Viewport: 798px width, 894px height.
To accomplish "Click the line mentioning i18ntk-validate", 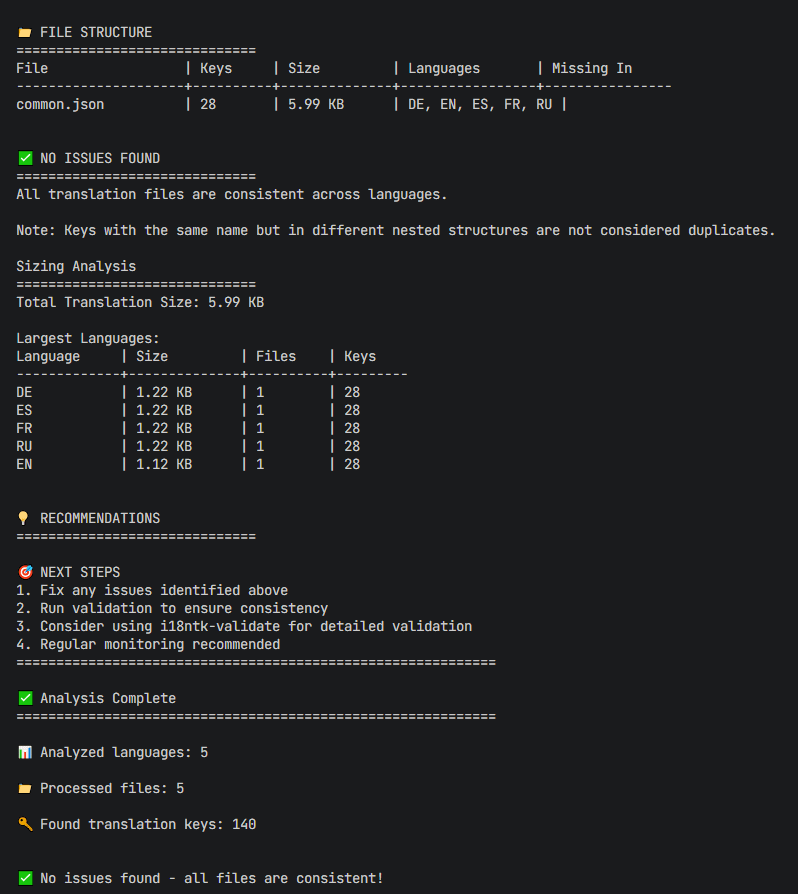I will pyautogui.click(x=244, y=626).
